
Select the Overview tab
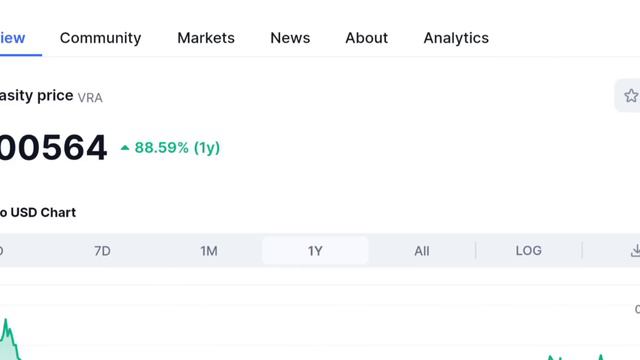click(x=13, y=38)
